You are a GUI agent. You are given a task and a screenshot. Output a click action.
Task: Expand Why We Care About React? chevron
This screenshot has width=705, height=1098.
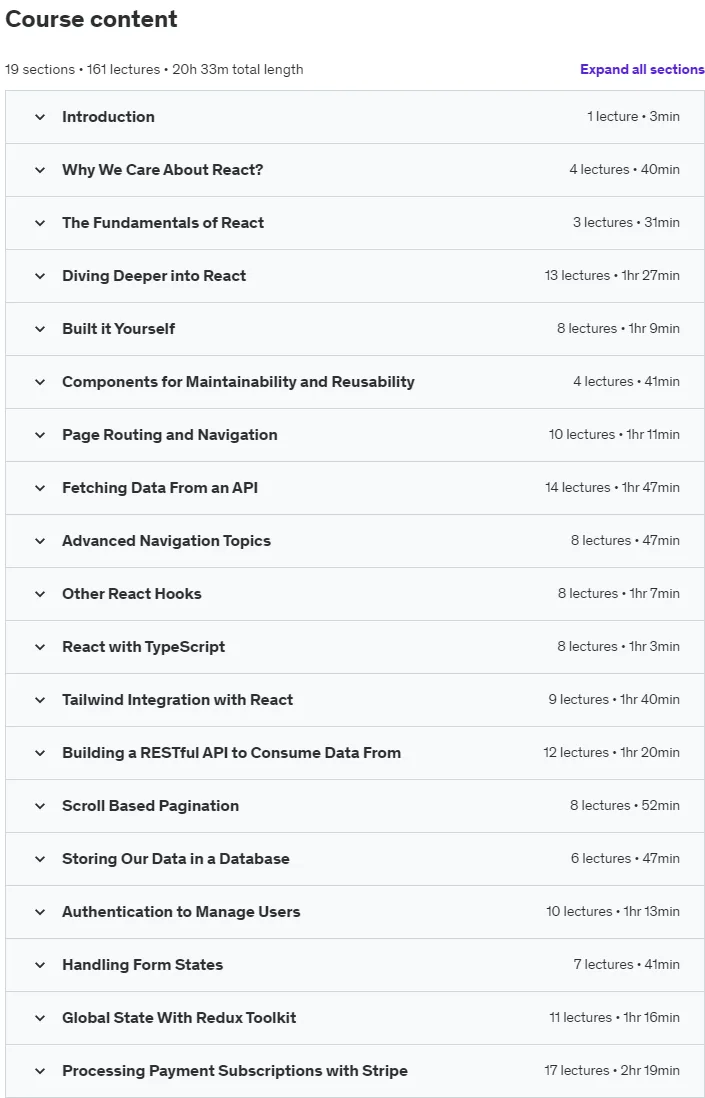[40, 170]
